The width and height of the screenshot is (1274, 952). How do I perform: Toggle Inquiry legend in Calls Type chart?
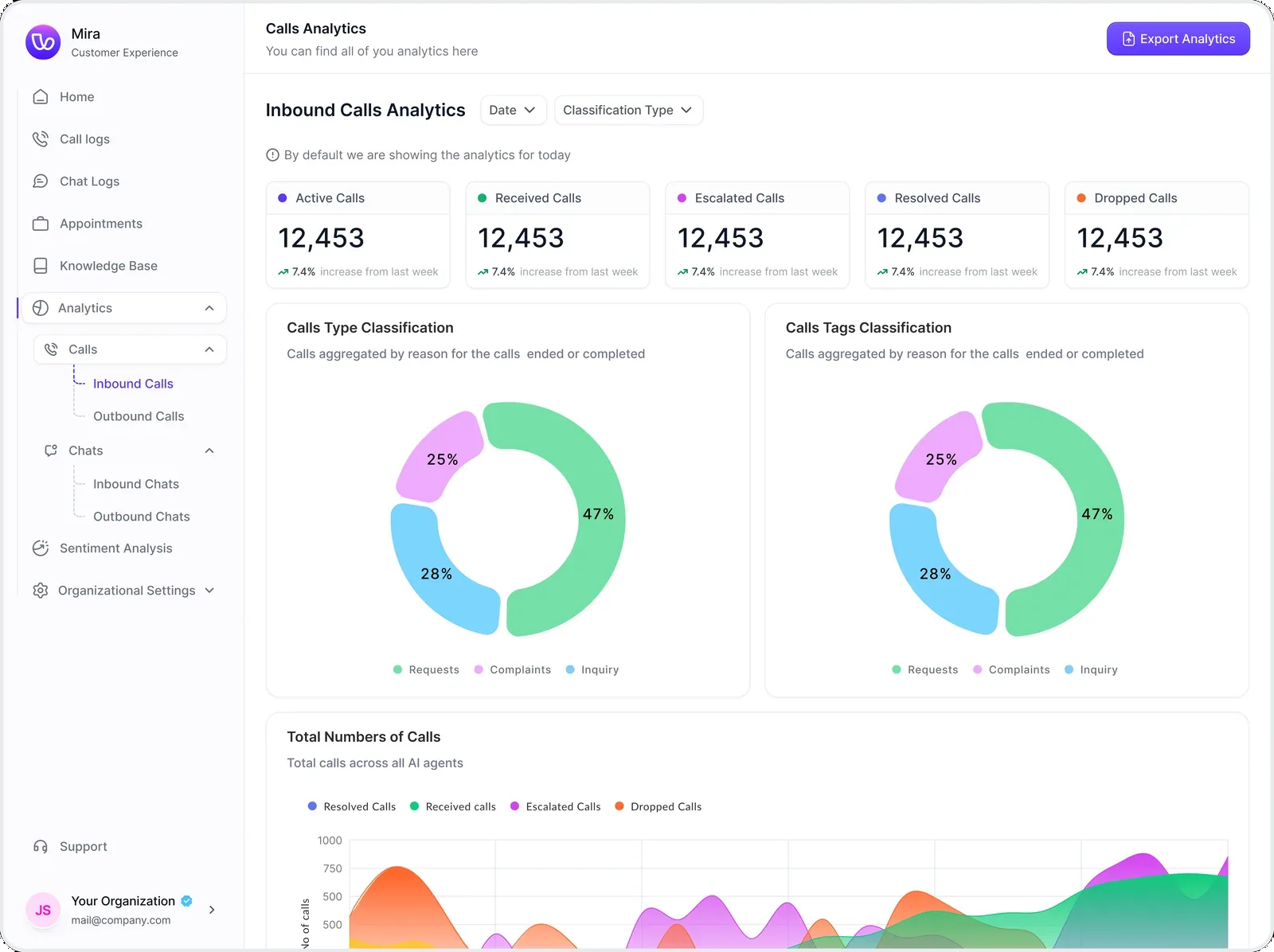(592, 670)
